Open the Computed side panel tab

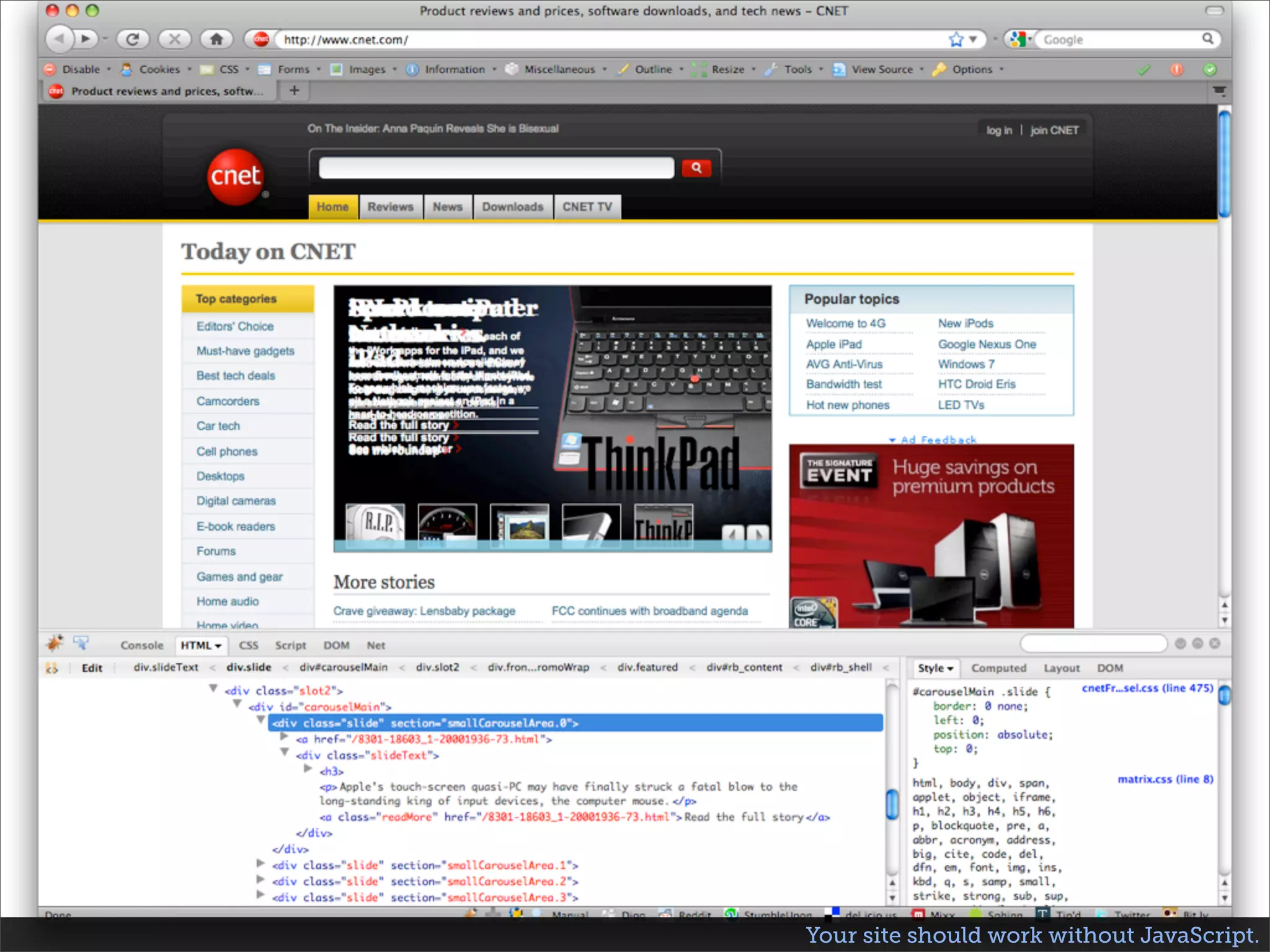pyautogui.click(x=998, y=668)
